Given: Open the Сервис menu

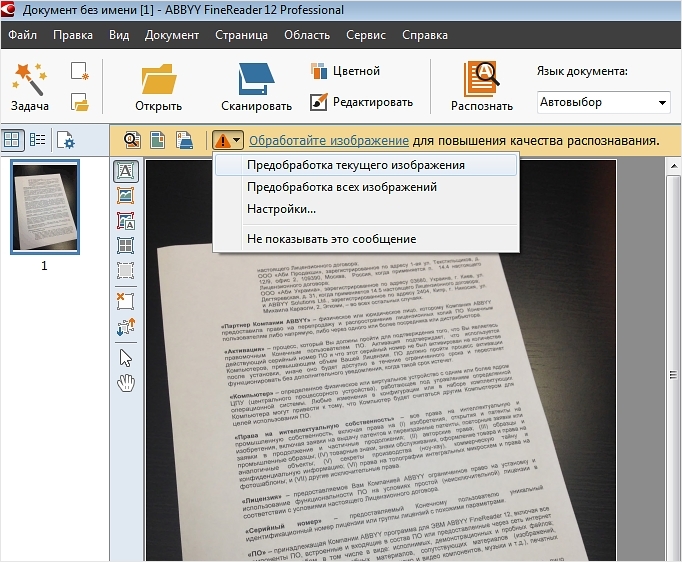Looking at the screenshot, I should pyautogui.click(x=366, y=35).
